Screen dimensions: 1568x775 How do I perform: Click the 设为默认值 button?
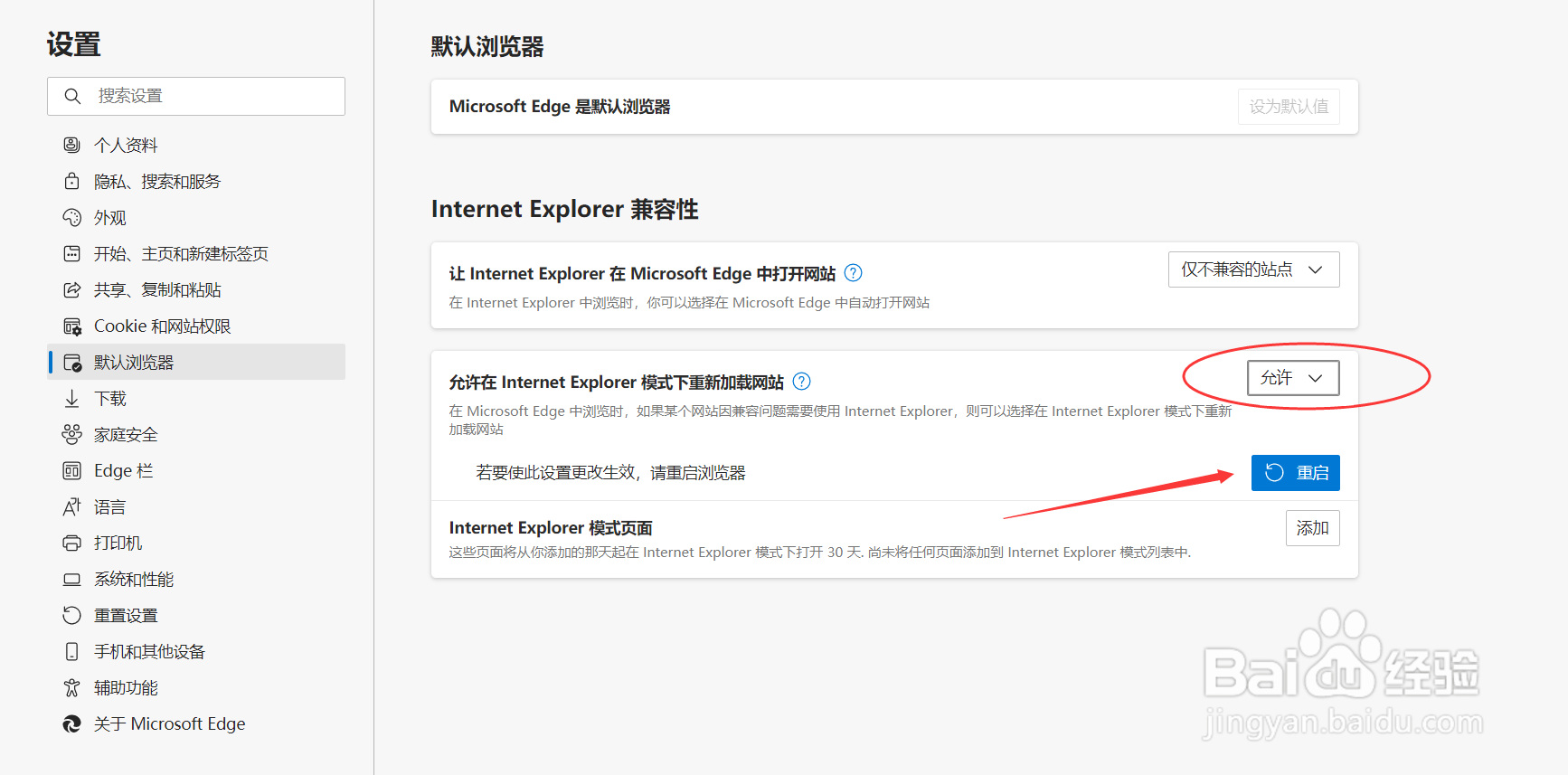[1289, 107]
